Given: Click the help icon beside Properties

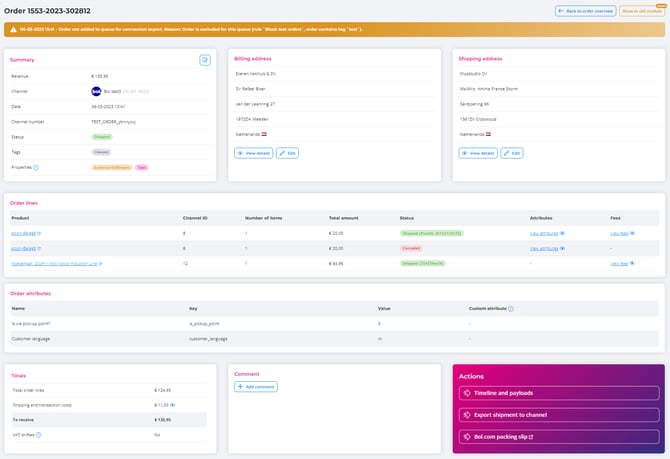Looking at the screenshot, I should (x=36, y=168).
